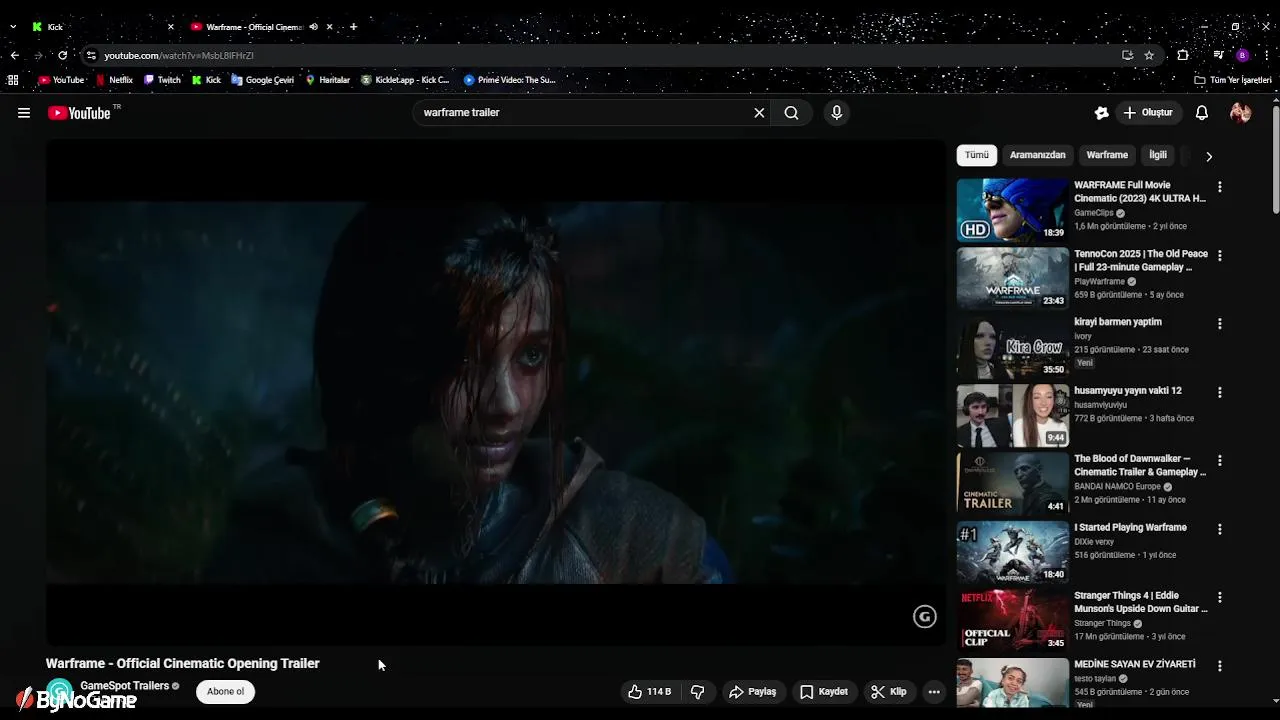Image resolution: width=1280 pixels, height=720 pixels.
Task: Open the Twitch bookmark
Action: pos(162,80)
